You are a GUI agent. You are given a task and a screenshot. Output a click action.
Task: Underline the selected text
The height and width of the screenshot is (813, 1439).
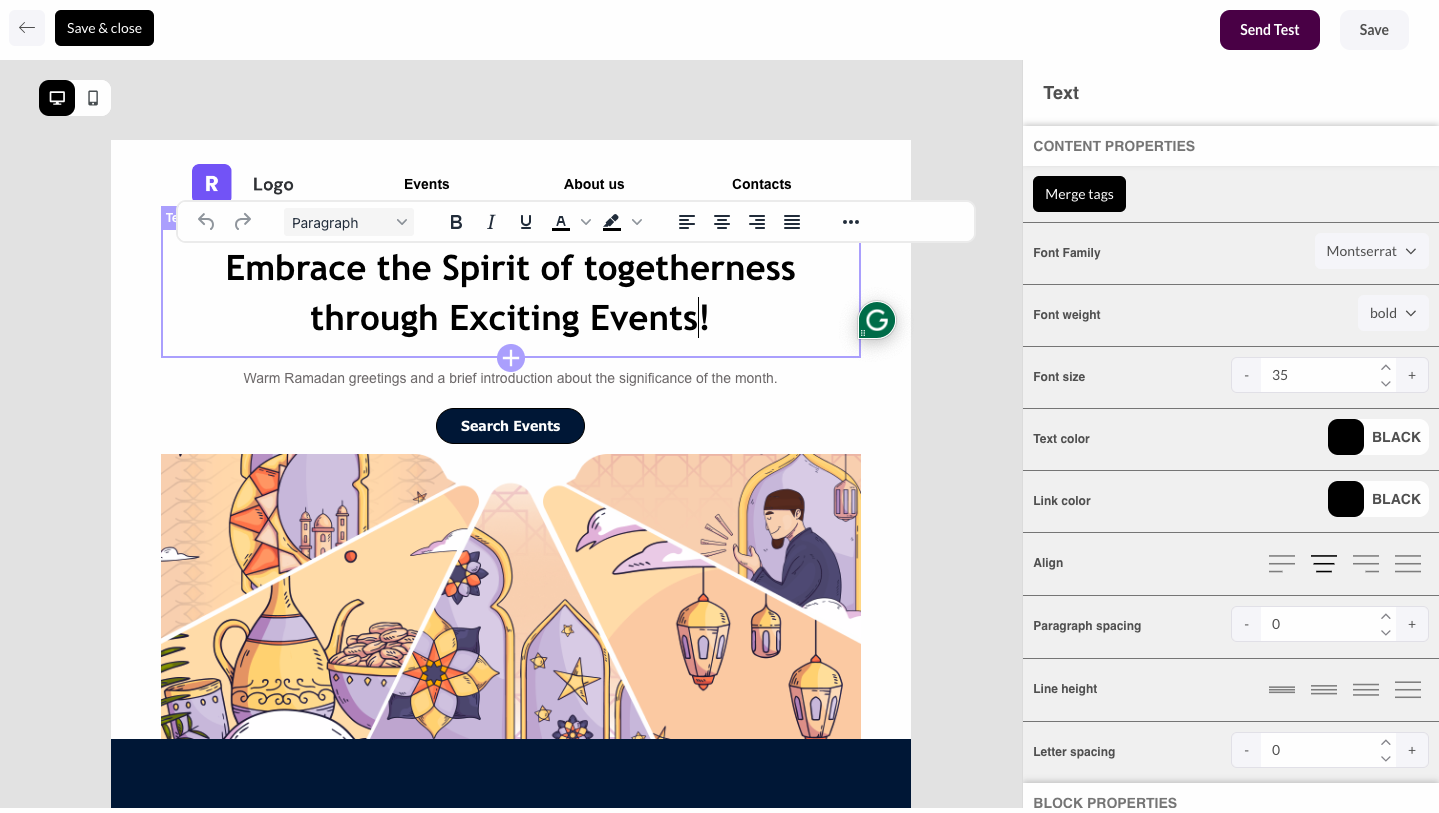[x=525, y=221]
